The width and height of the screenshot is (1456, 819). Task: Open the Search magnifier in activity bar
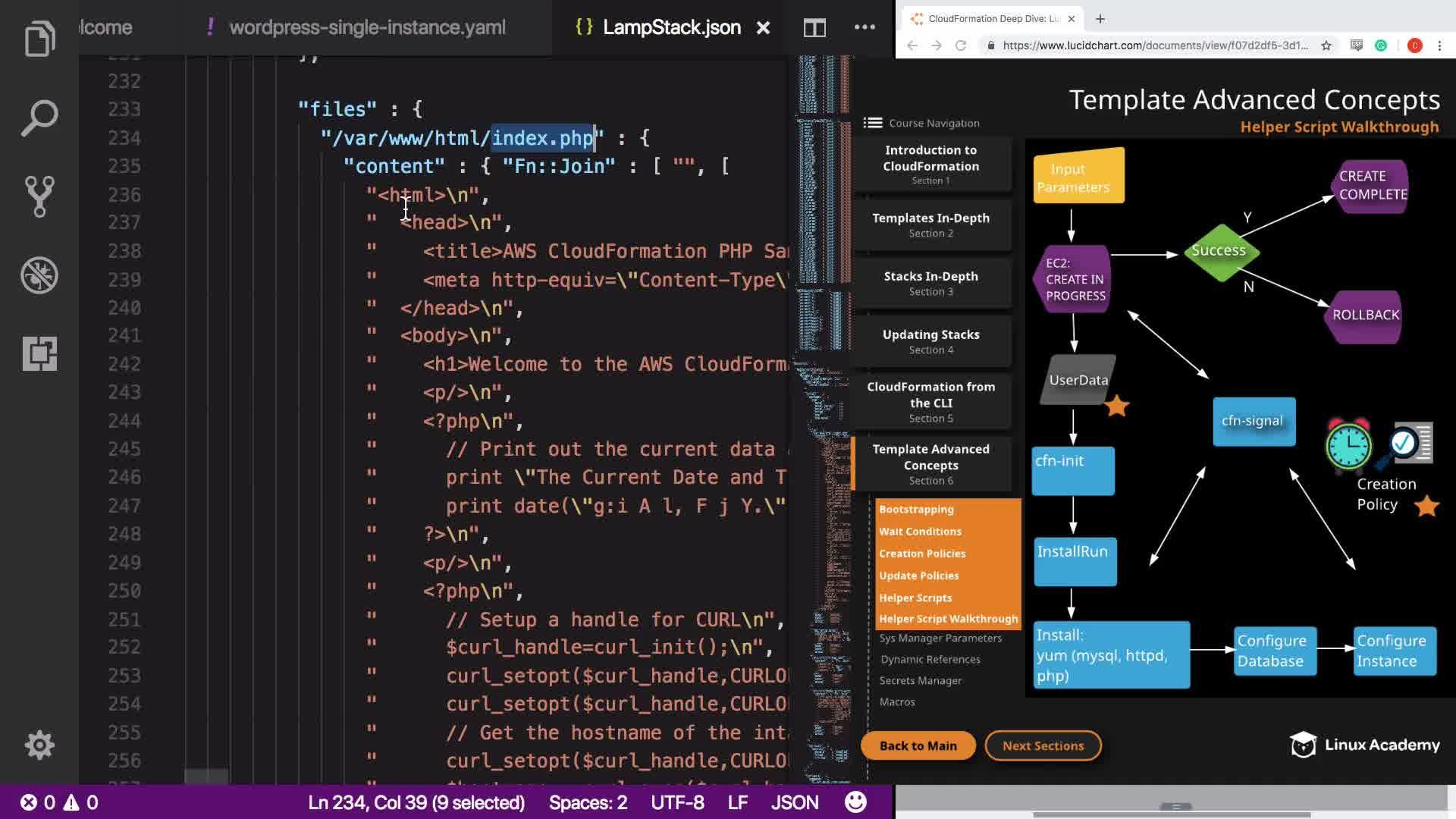39,118
